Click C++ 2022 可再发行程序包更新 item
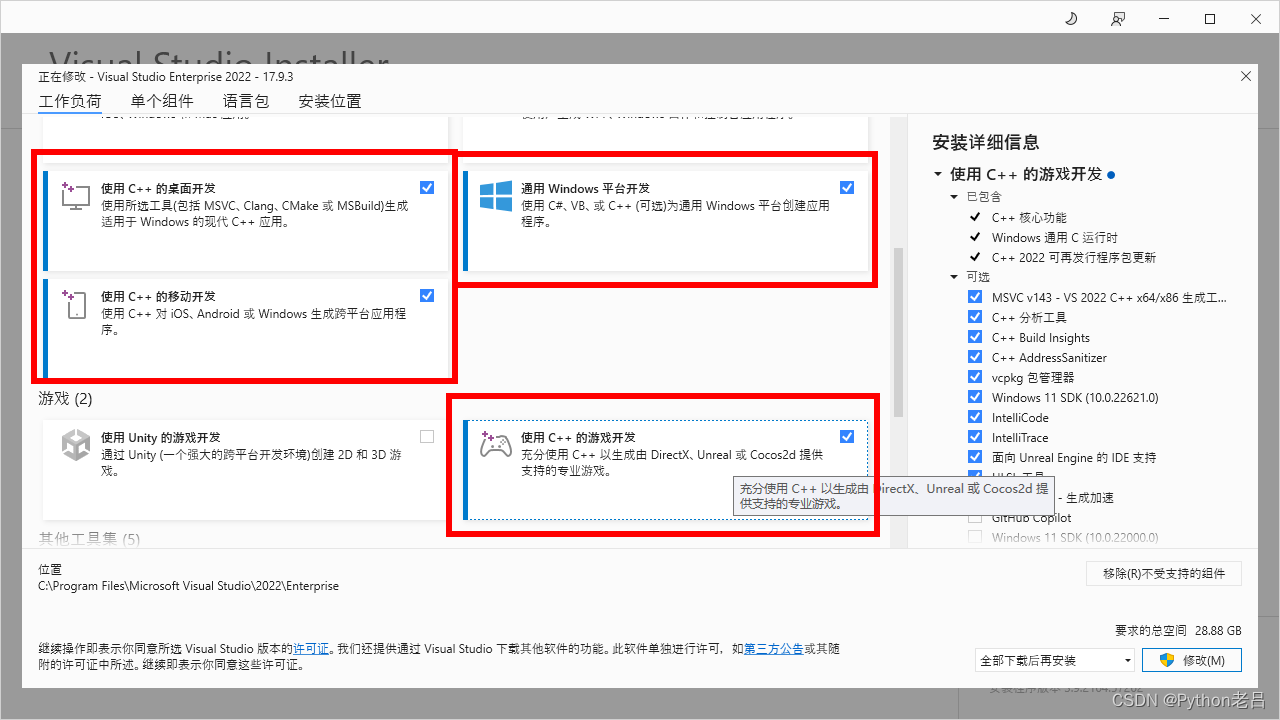Image resolution: width=1280 pixels, height=720 pixels. click(1074, 257)
